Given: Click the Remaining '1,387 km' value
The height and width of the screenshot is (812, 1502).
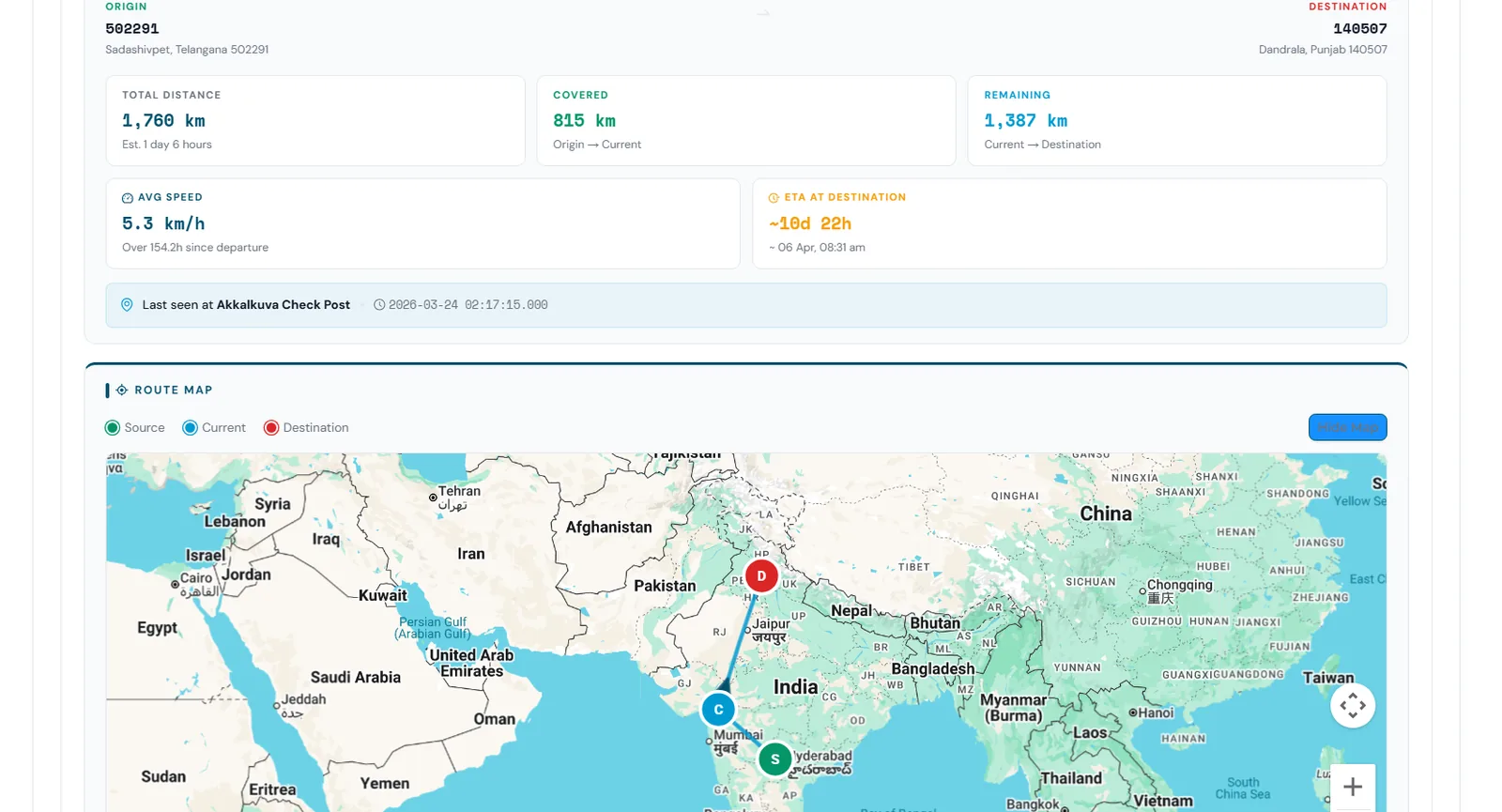Looking at the screenshot, I should coord(1025,121).
